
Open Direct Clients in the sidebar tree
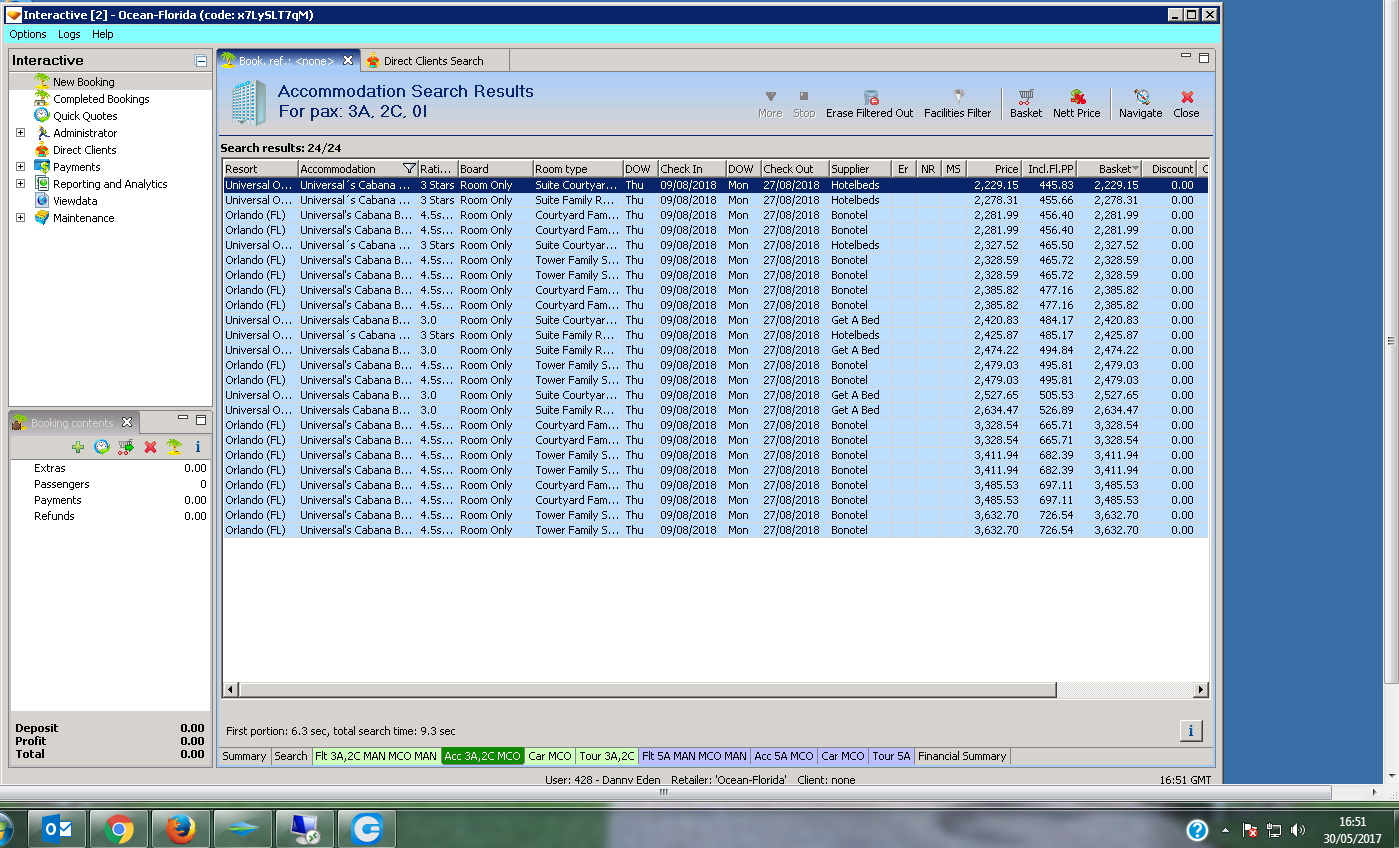85,150
